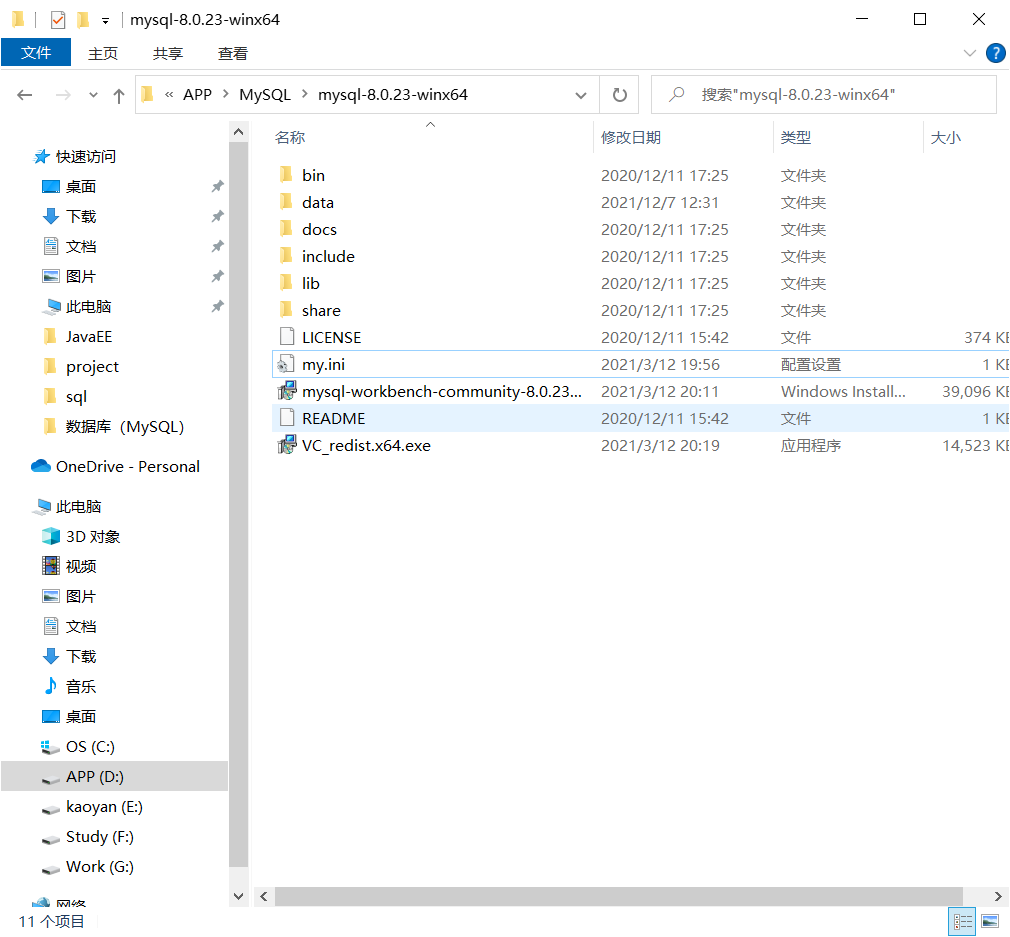This screenshot has width=1010, height=937.
Task: Click sidebar scrollbar up arrow
Action: [238, 132]
